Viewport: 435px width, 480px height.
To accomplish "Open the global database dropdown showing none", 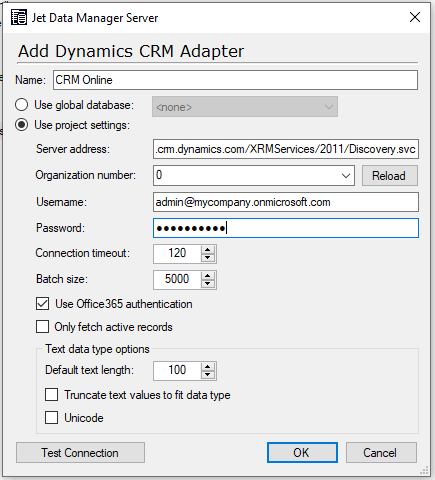I will tap(245, 107).
